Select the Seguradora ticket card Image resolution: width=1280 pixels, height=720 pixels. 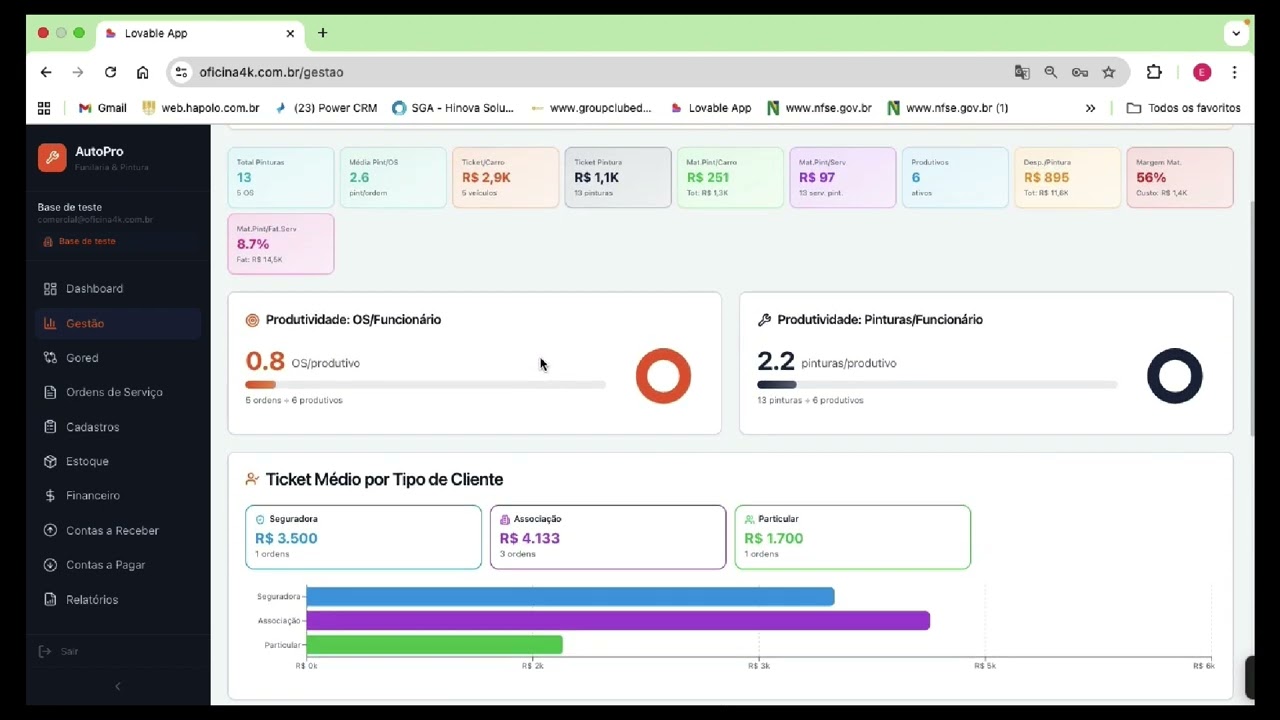tap(363, 537)
